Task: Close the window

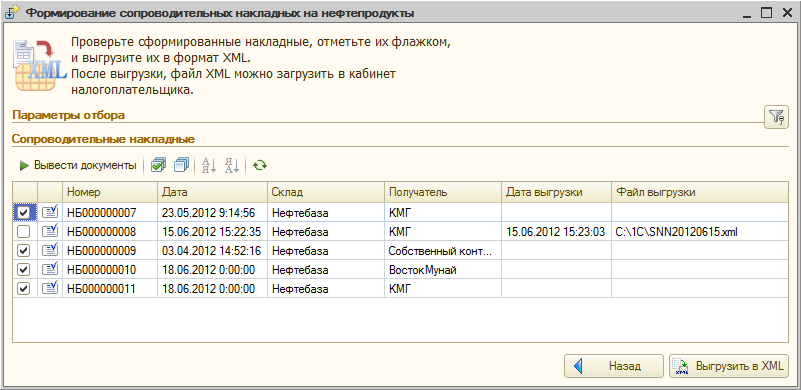Action: (x=786, y=13)
